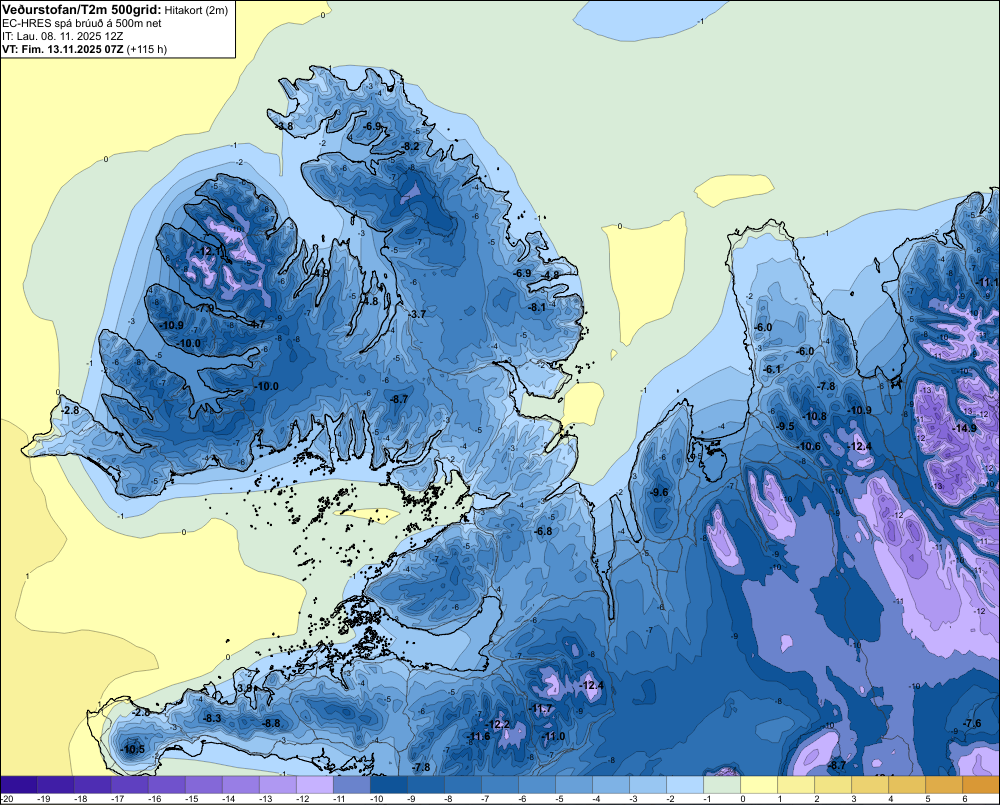Viewport: 1000px width, 805px height.
Task: Click the '-3.7' temperature label
Action: [417, 314]
